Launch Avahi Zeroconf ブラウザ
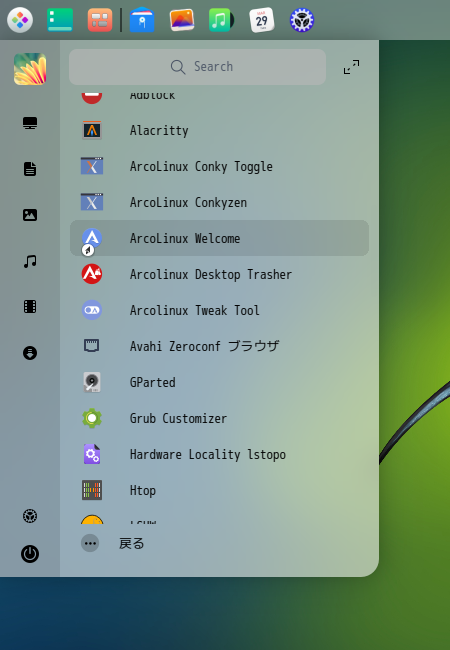Viewport: 450px width, 650px height. [x=219, y=346]
